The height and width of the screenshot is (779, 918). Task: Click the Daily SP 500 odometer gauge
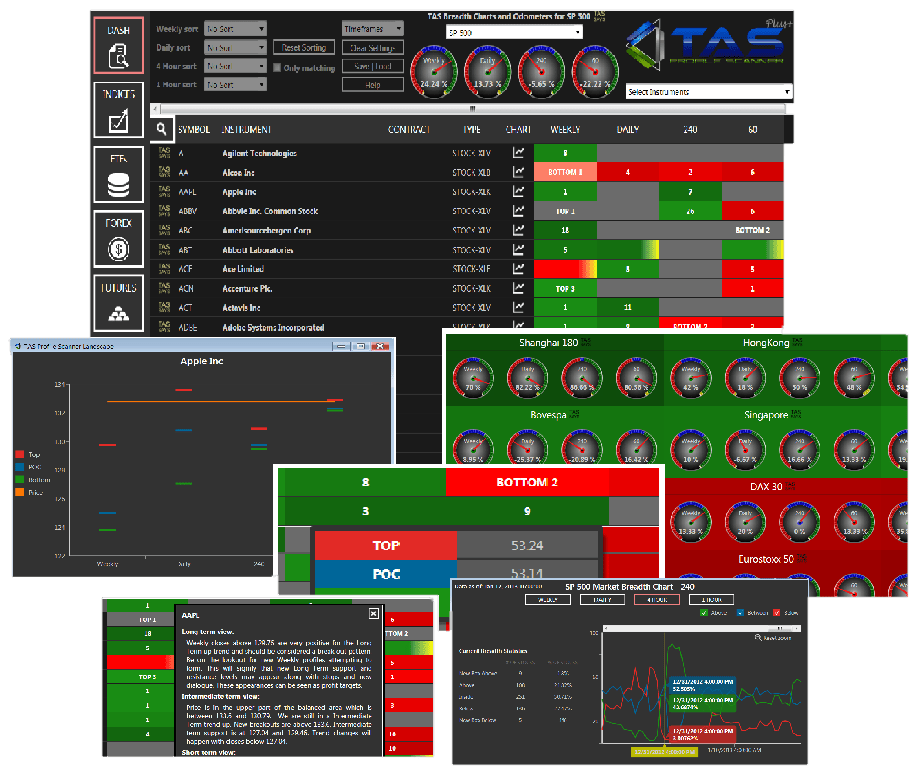pos(487,71)
